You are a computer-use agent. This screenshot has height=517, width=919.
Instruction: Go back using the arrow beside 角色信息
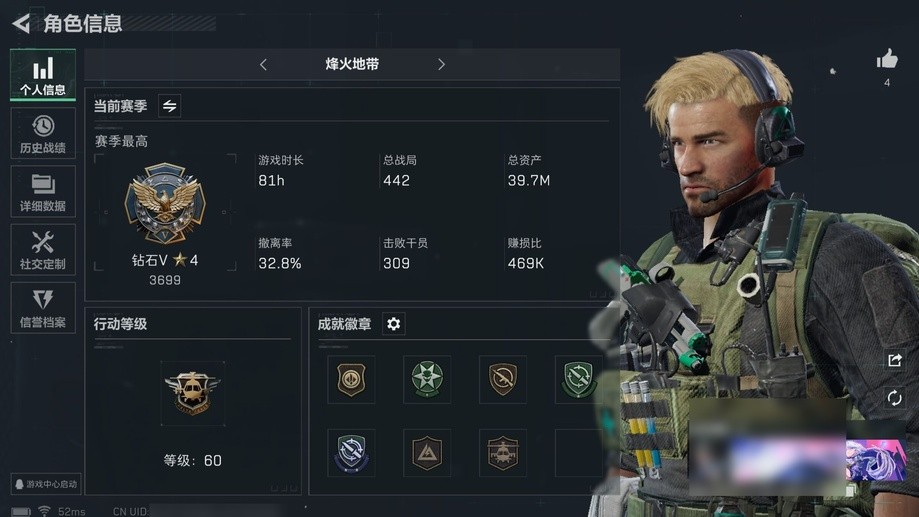(21, 23)
